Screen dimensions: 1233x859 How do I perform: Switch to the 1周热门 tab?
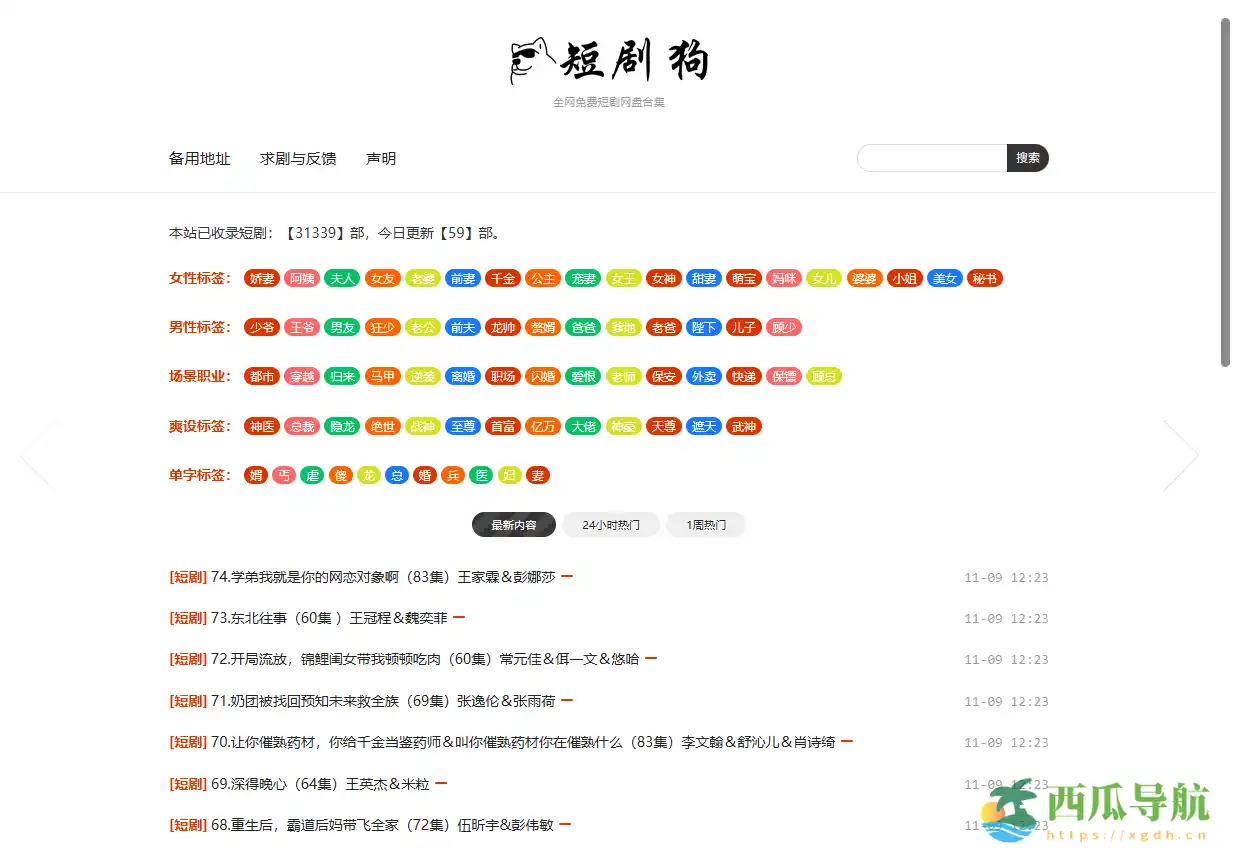point(706,524)
